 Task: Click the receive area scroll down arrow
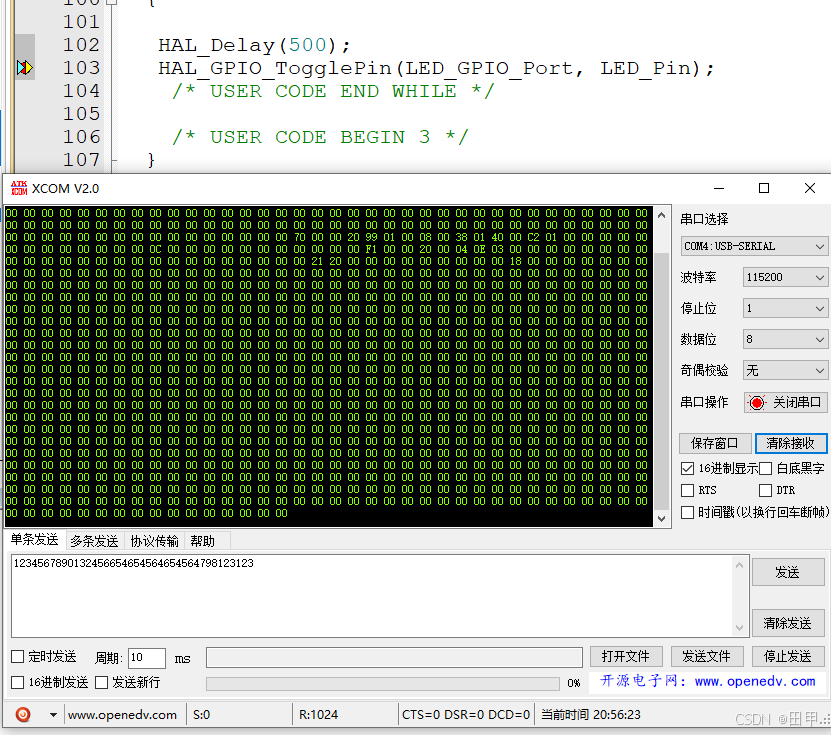(661, 519)
